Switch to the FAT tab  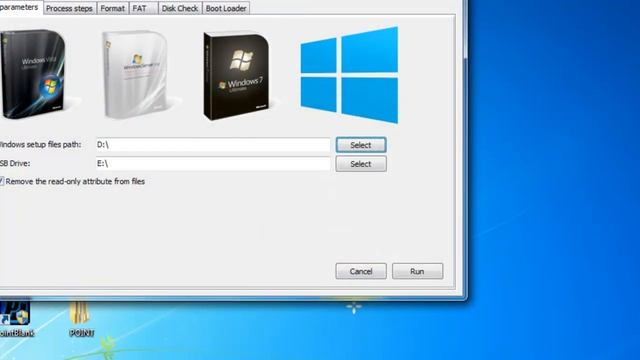tap(143, 8)
